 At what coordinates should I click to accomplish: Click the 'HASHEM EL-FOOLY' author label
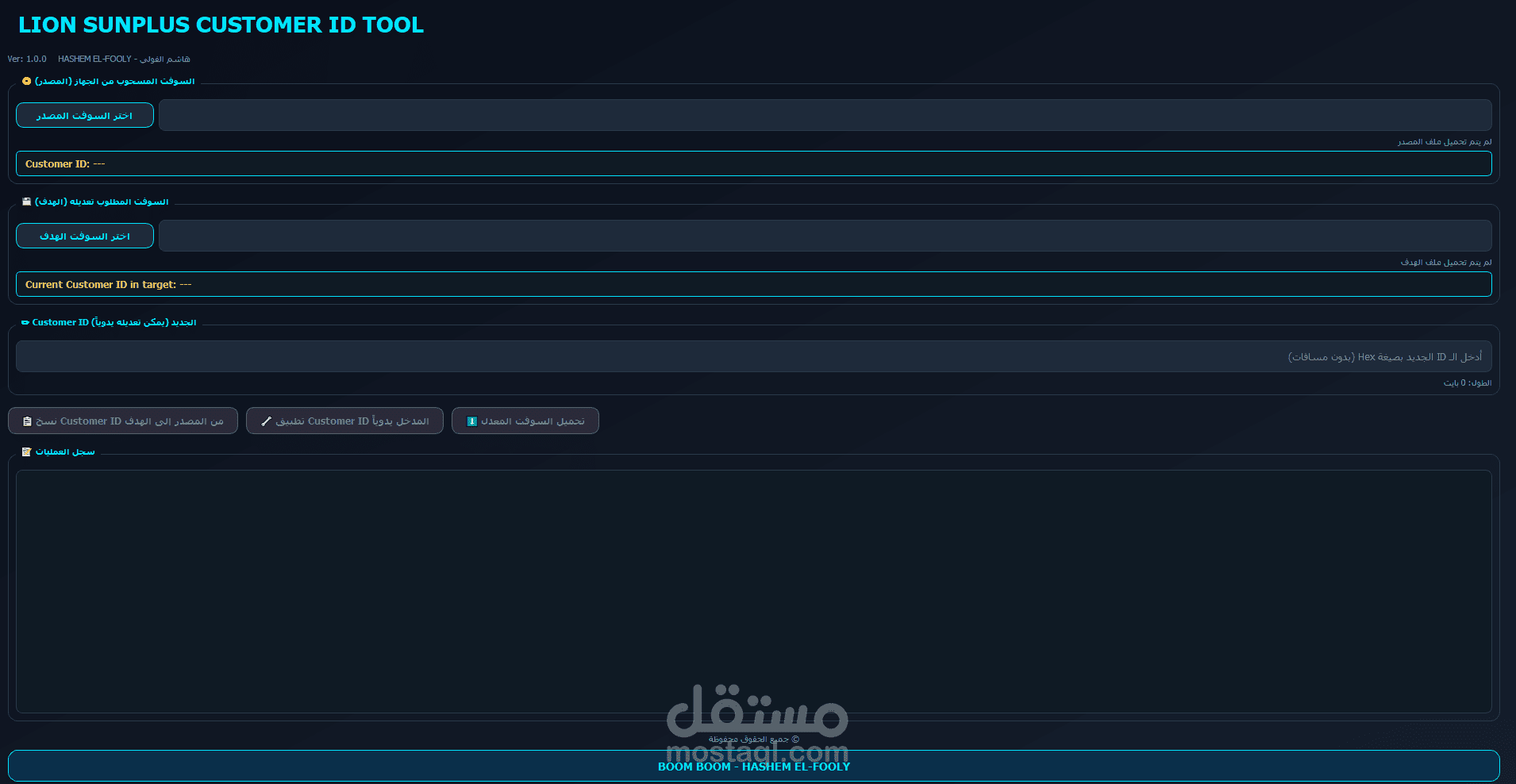[x=94, y=59]
